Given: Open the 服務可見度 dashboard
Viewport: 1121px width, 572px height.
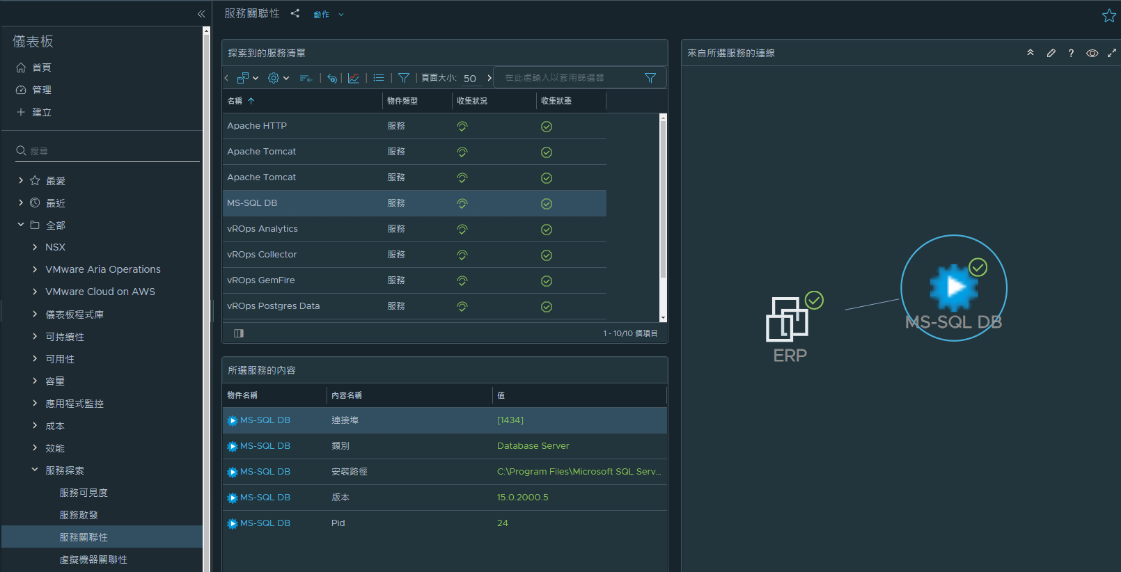Looking at the screenshot, I should 84,493.
